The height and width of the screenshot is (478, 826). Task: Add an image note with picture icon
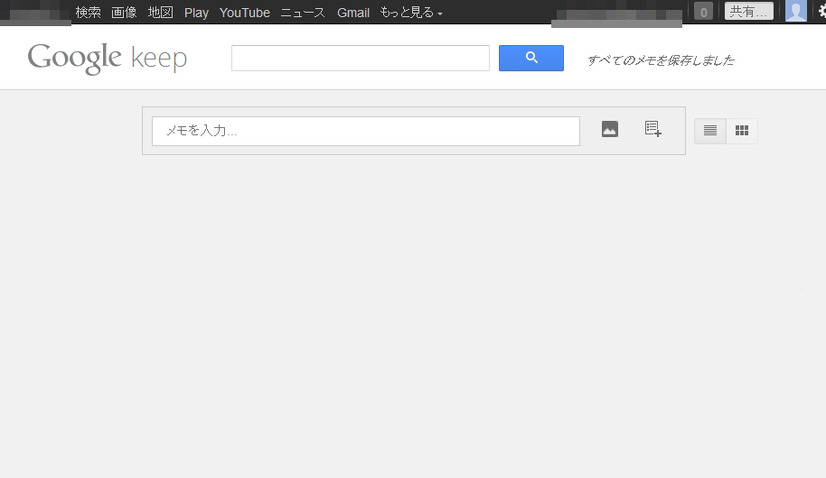(609, 130)
